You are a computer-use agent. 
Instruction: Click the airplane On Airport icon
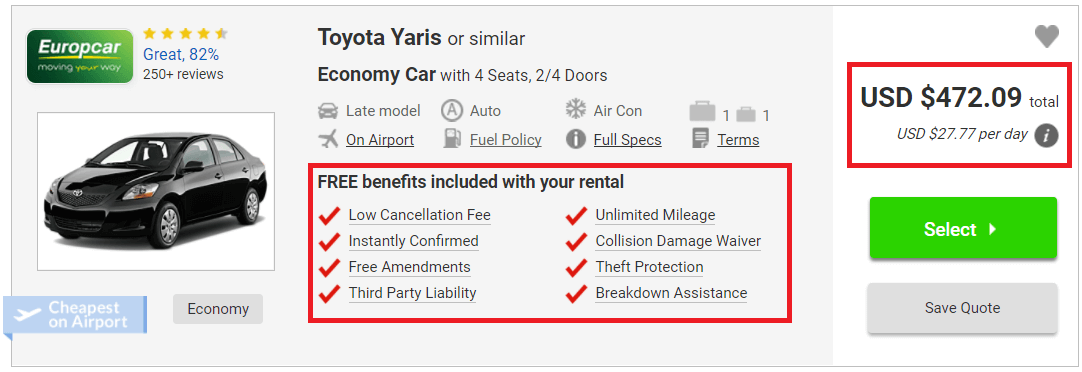[328, 139]
